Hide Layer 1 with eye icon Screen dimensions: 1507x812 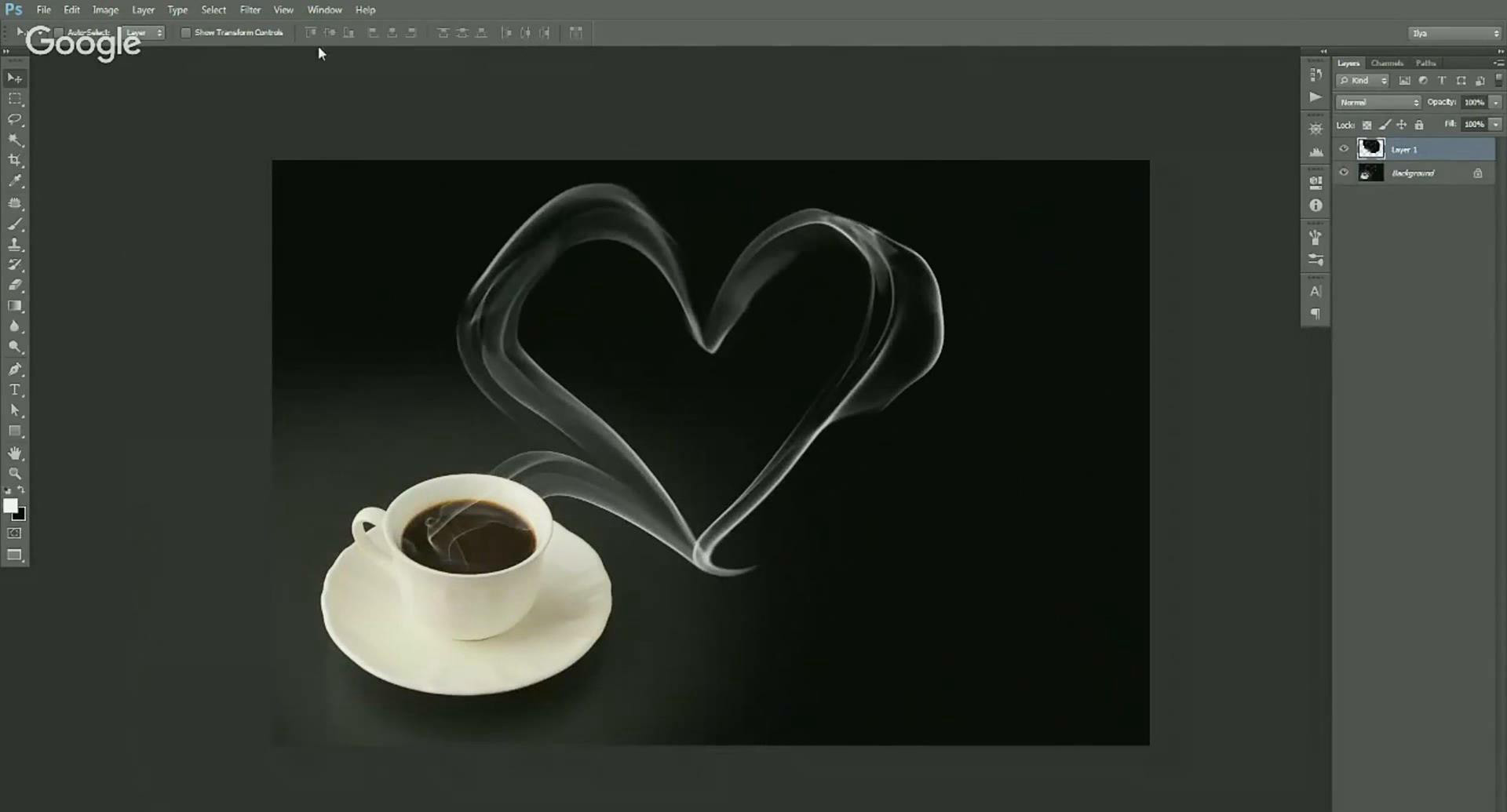pyautogui.click(x=1344, y=149)
